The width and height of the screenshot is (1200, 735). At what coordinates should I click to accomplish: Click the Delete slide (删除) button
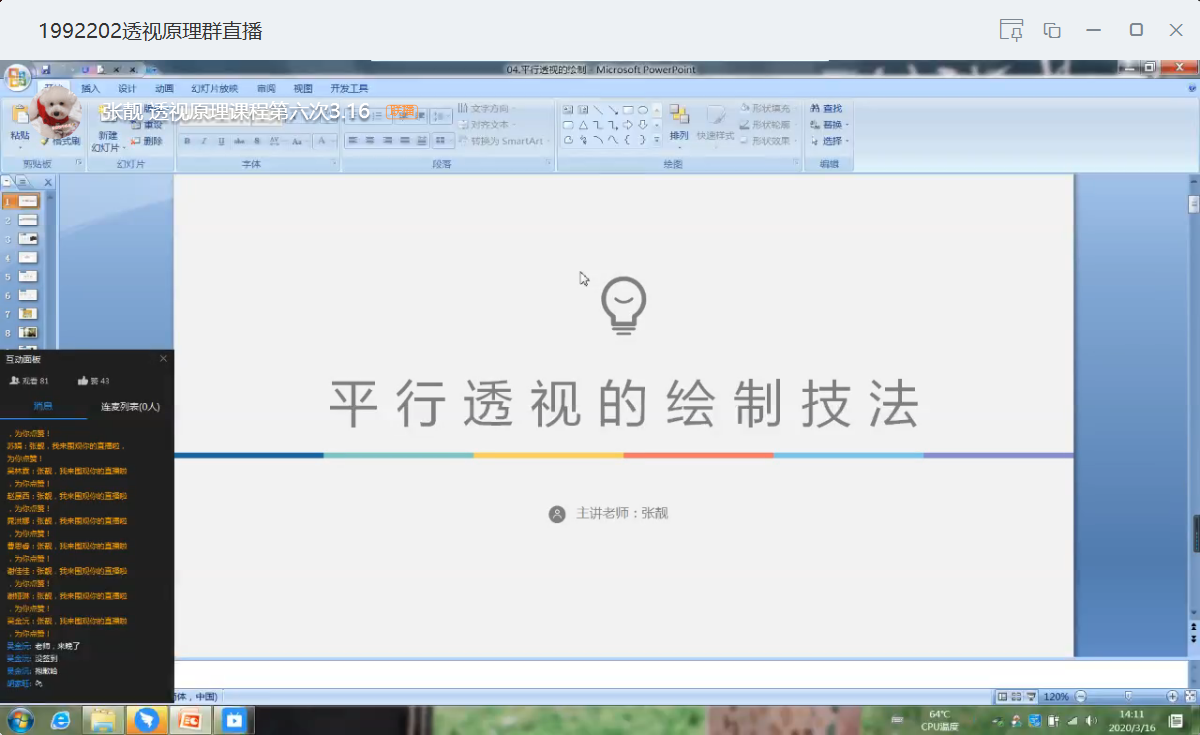(x=146, y=141)
